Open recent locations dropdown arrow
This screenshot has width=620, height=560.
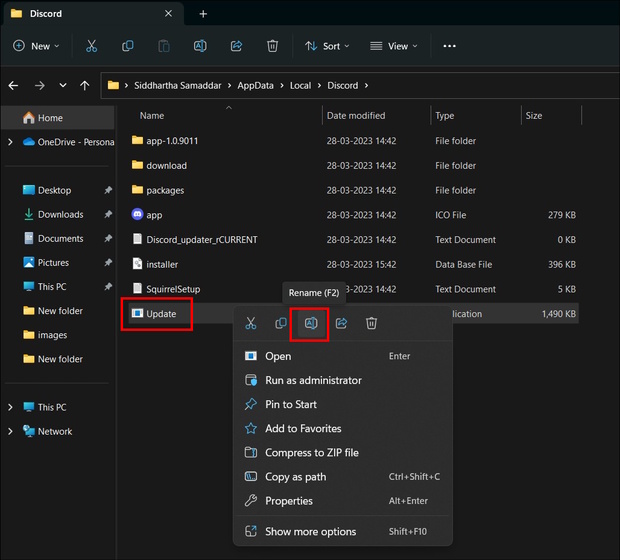(x=63, y=85)
